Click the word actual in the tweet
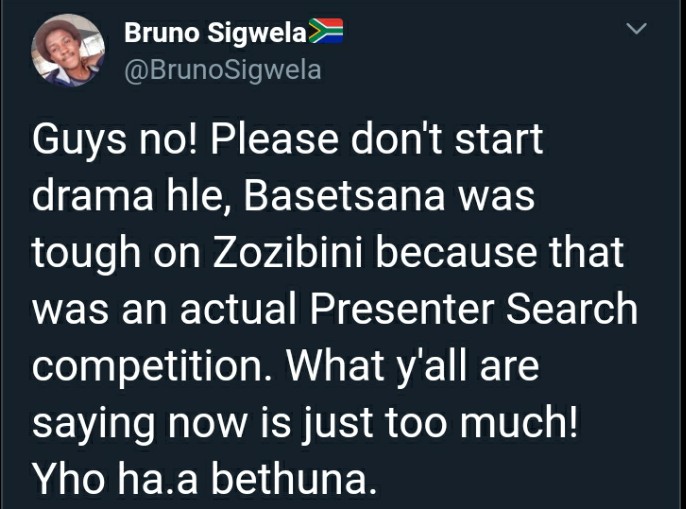 point(238,309)
